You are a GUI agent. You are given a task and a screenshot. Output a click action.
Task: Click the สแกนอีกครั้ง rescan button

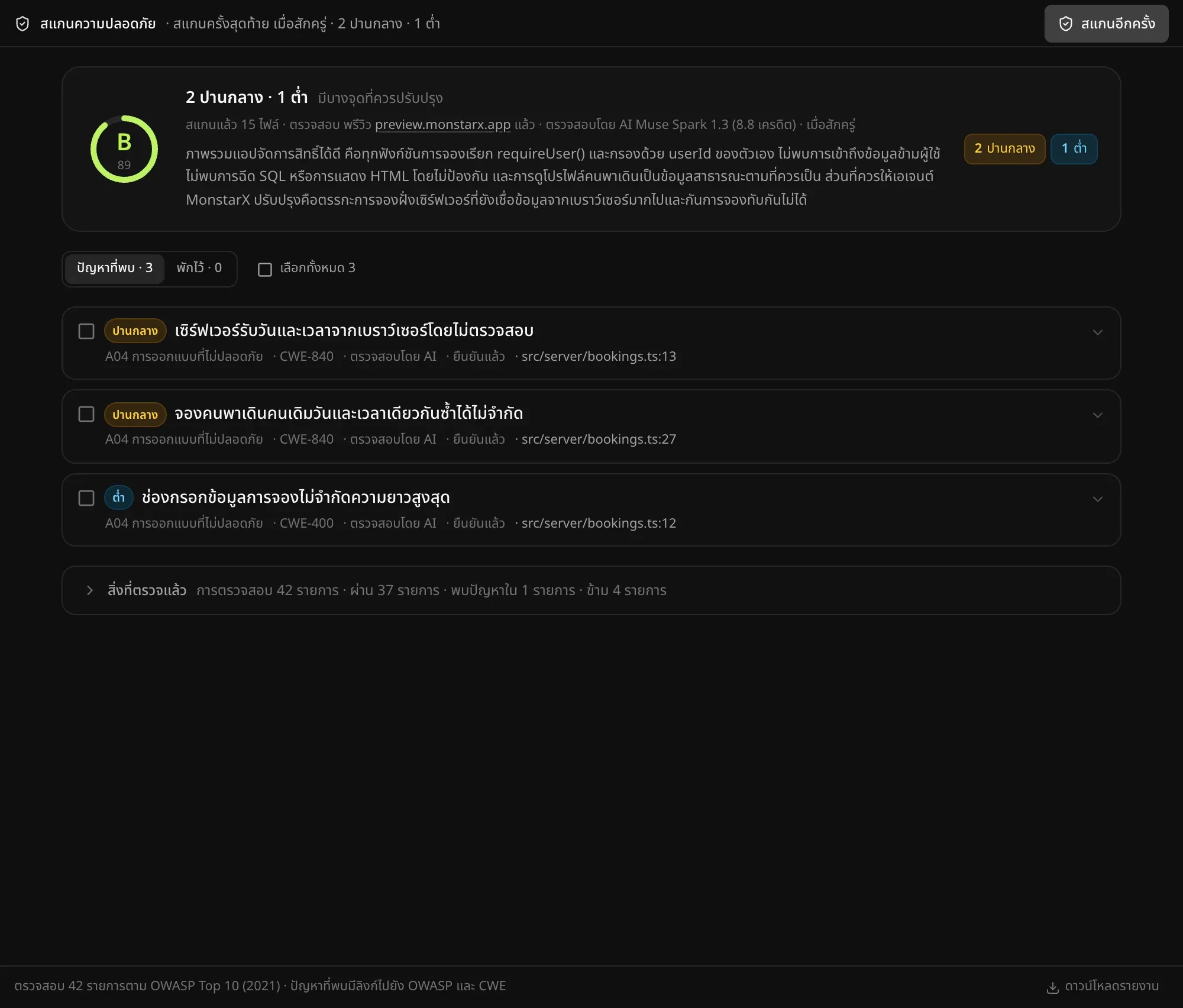(1106, 24)
